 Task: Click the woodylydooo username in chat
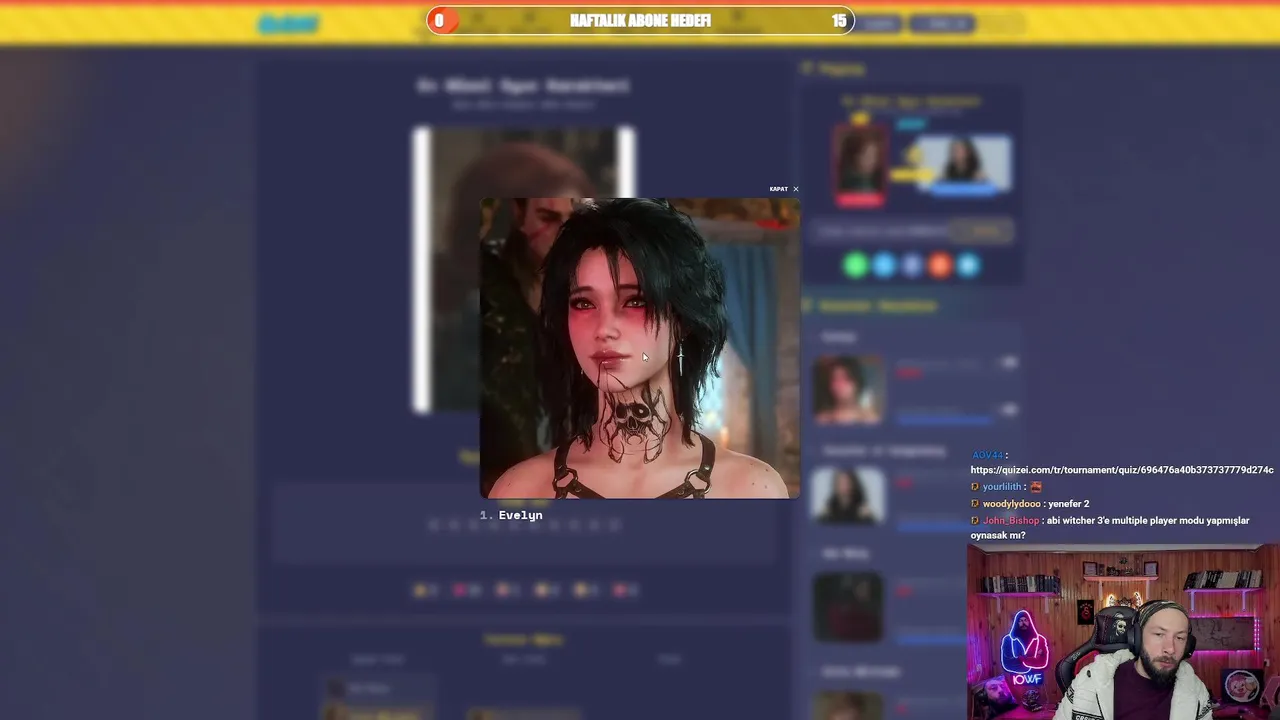pos(1012,504)
